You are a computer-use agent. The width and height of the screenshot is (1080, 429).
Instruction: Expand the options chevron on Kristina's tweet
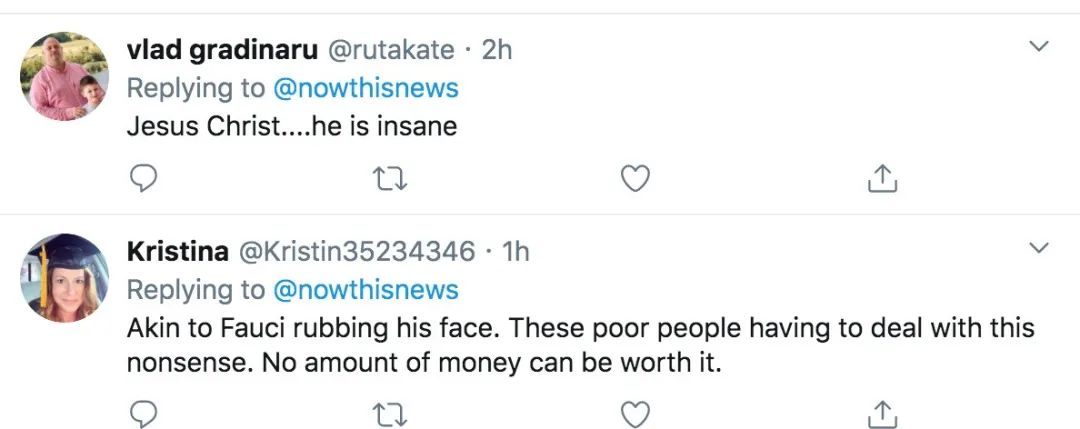[x=1039, y=247]
